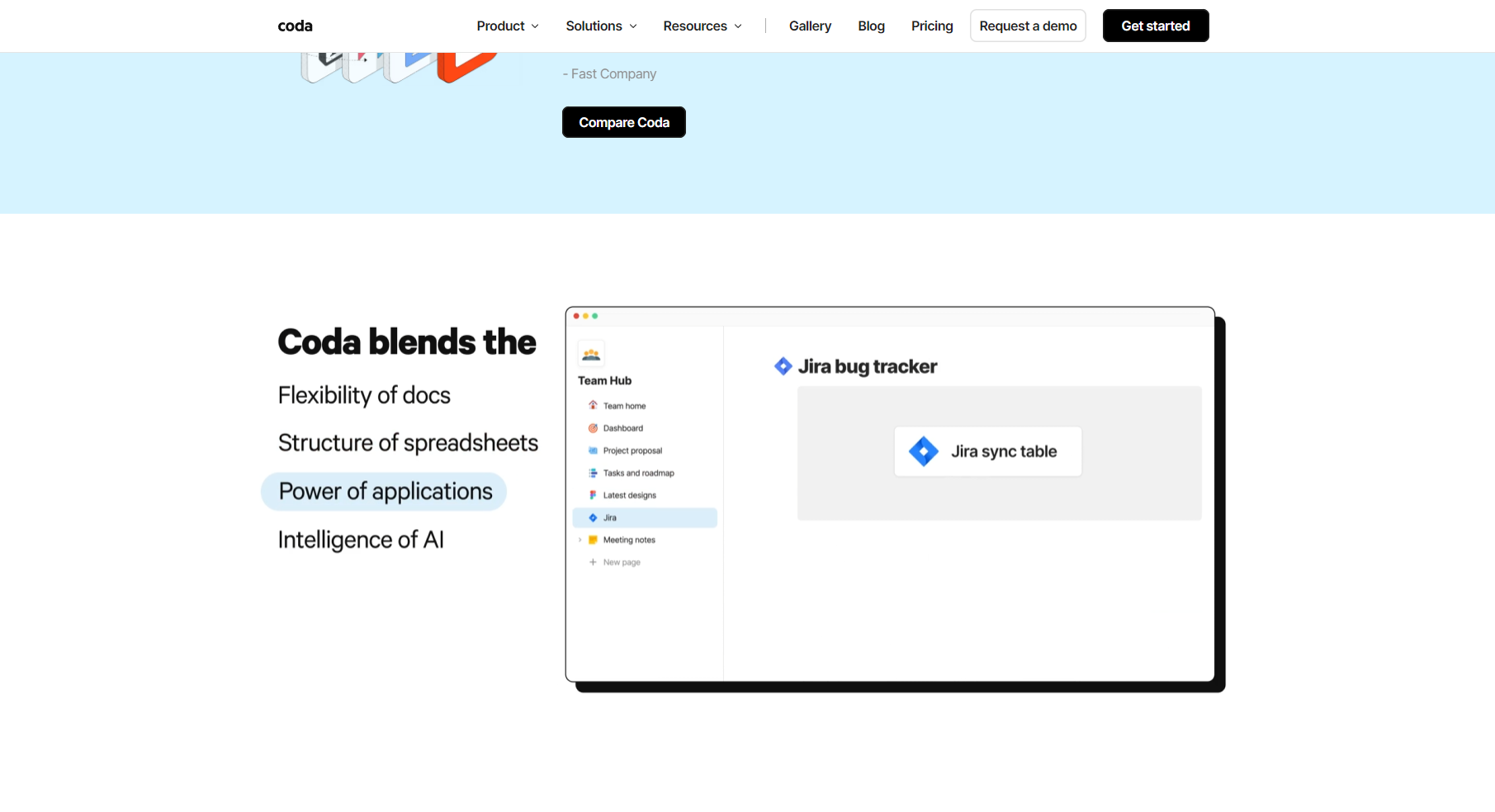Screen dimensions: 1495x812
Task: Click the Dashboard target icon
Action: pyautogui.click(x=593, y=428)
